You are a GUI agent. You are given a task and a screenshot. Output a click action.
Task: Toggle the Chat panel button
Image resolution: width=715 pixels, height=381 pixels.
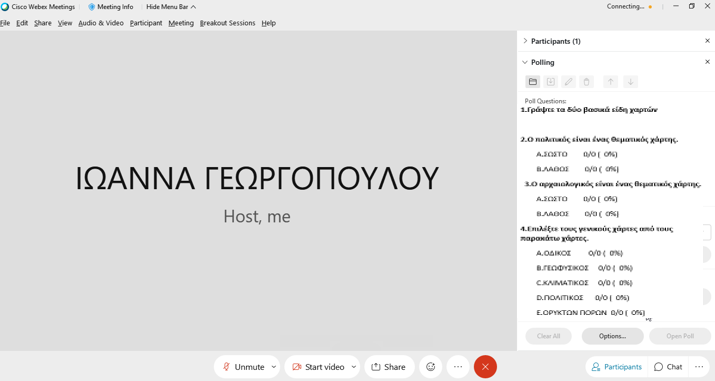(668, 367)
